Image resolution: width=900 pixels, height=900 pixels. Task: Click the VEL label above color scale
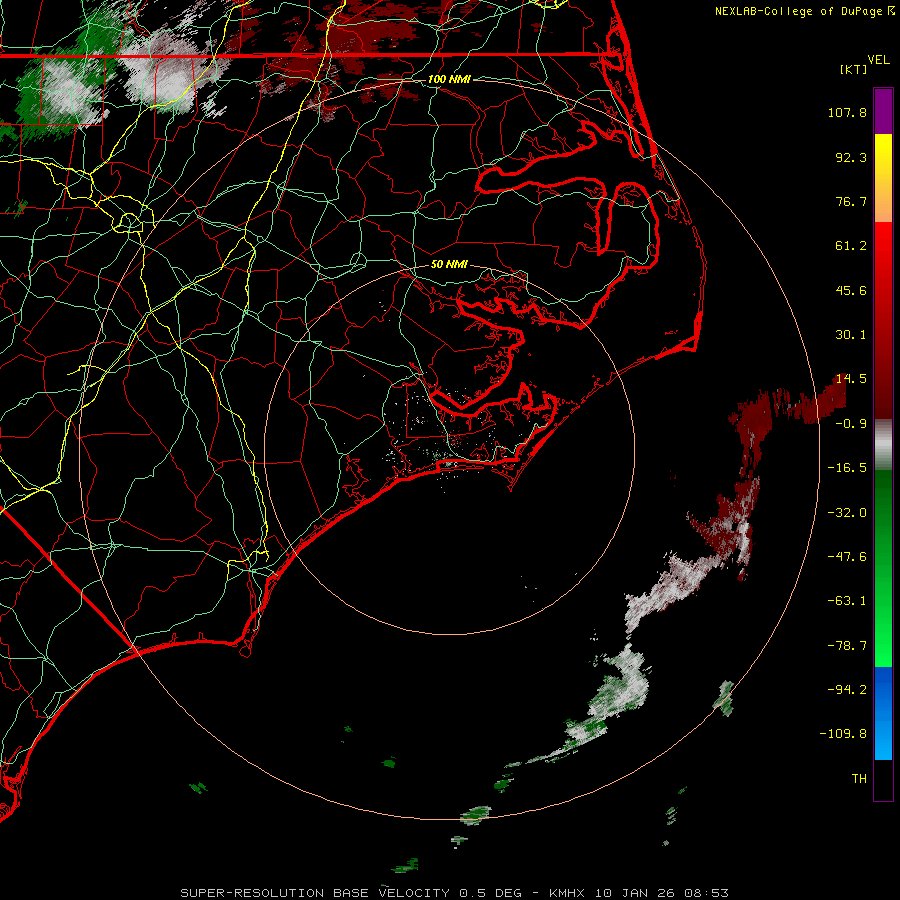(x=878, y=60)
